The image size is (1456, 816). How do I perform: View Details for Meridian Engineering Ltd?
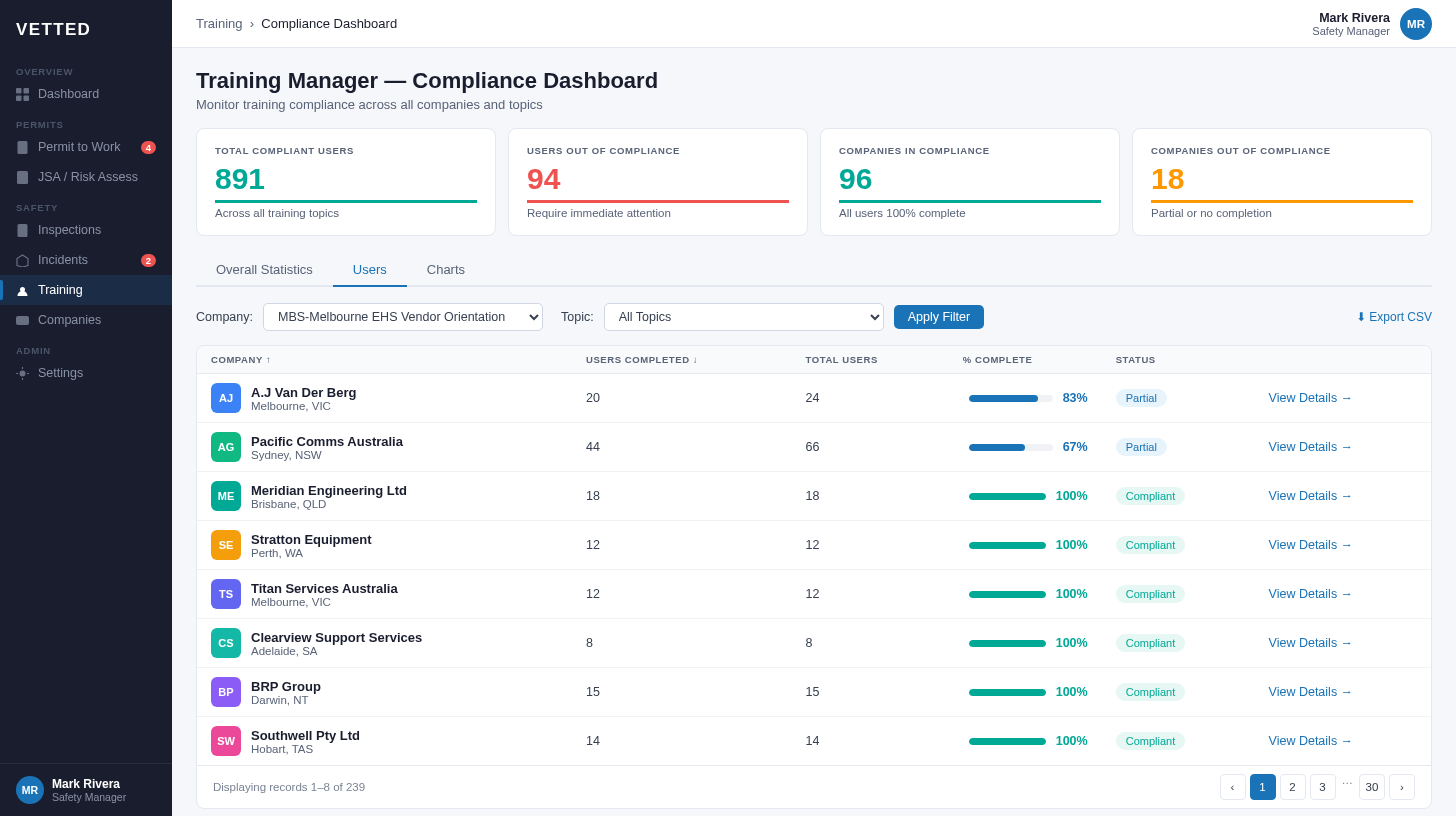coord(1309,496)
